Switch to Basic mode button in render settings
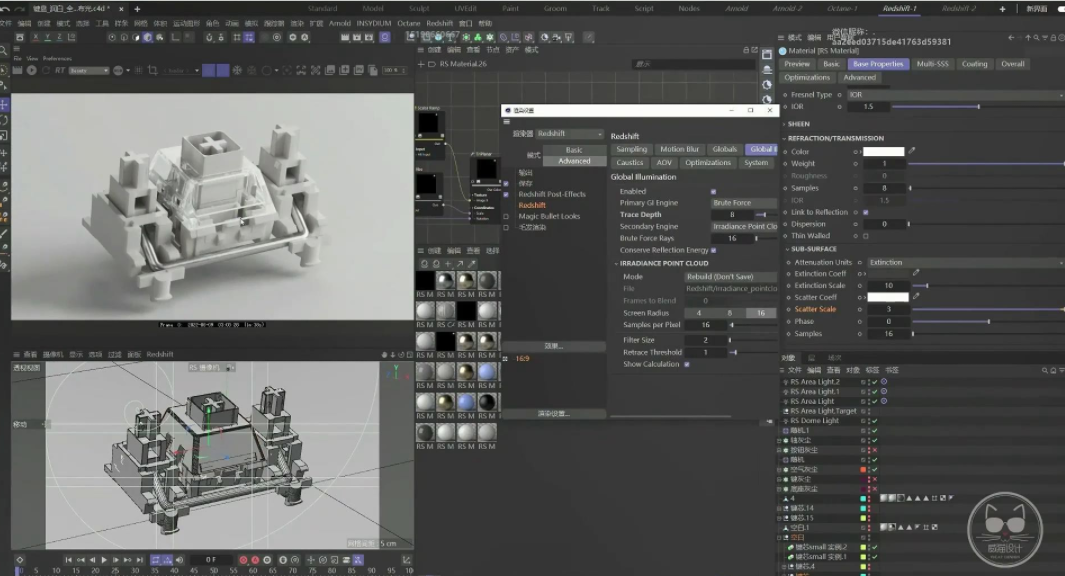The image size is (1065, 576). 574,149
